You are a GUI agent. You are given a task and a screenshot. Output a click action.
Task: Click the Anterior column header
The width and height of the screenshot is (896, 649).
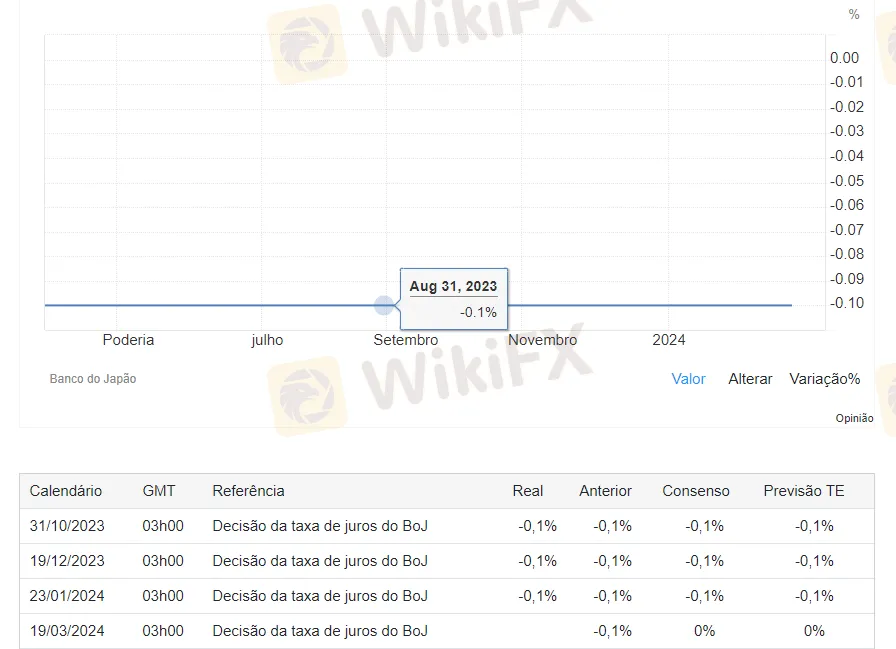605,491
